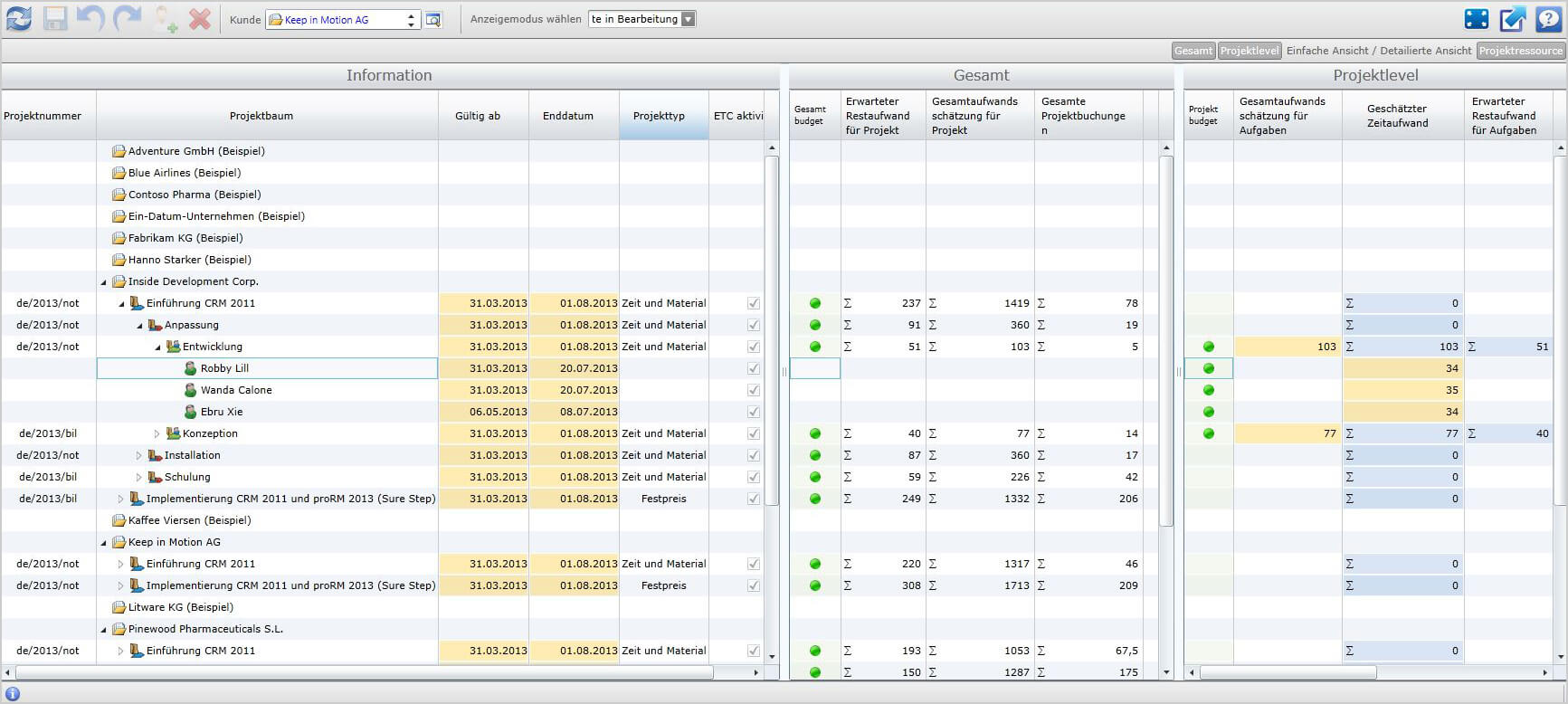This screenshot has width=1568, height=704.
Task: Click Einfache Ansicht / Detailierte Ansicht label
Action: point(1379,51)
